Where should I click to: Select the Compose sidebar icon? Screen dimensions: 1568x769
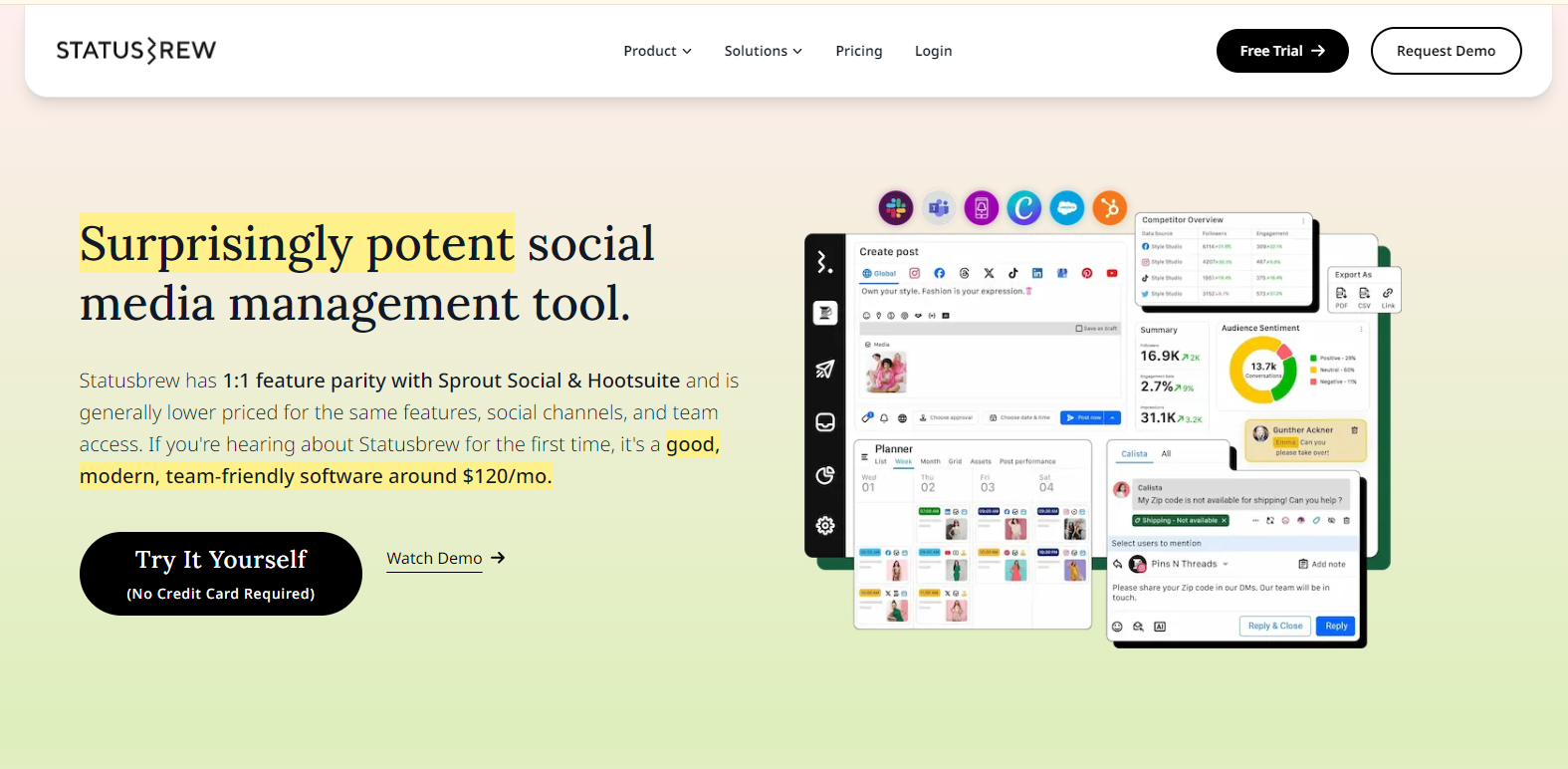(825, 314)
